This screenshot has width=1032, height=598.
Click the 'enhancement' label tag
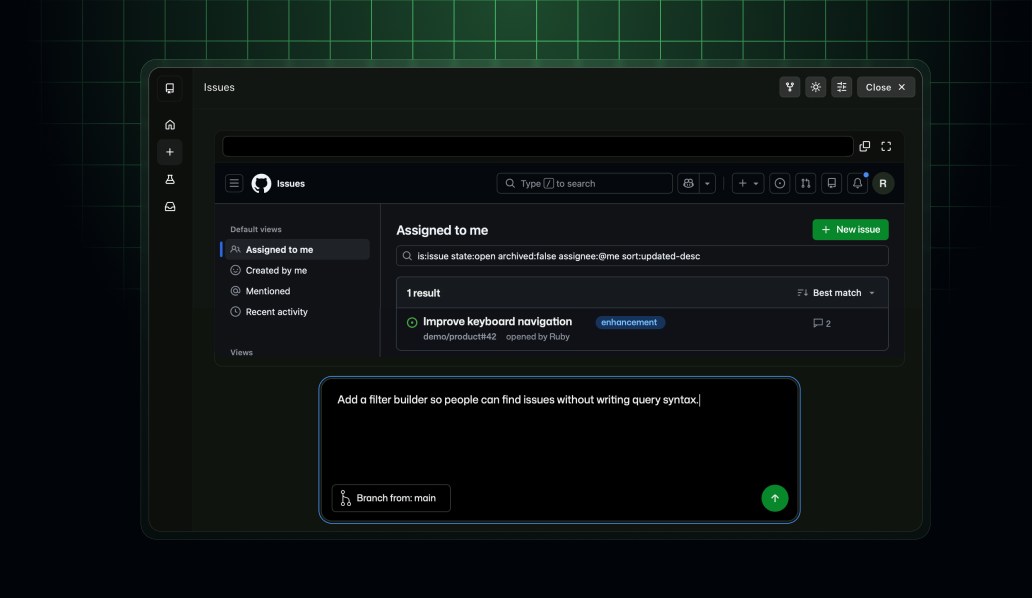click(630, 322)
